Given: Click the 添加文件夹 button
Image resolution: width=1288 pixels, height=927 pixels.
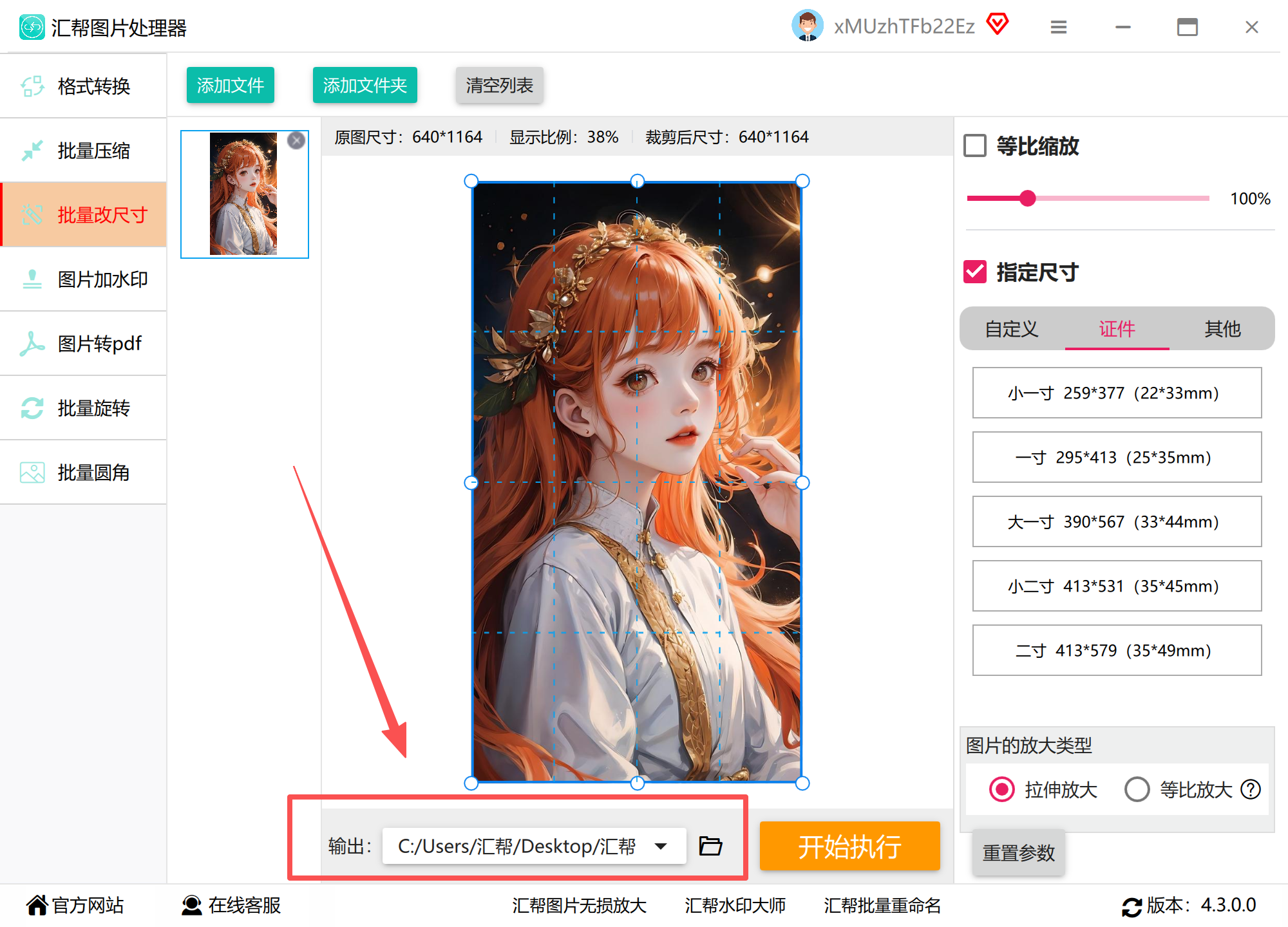Looking at the screenshot, I should [365, 85].
